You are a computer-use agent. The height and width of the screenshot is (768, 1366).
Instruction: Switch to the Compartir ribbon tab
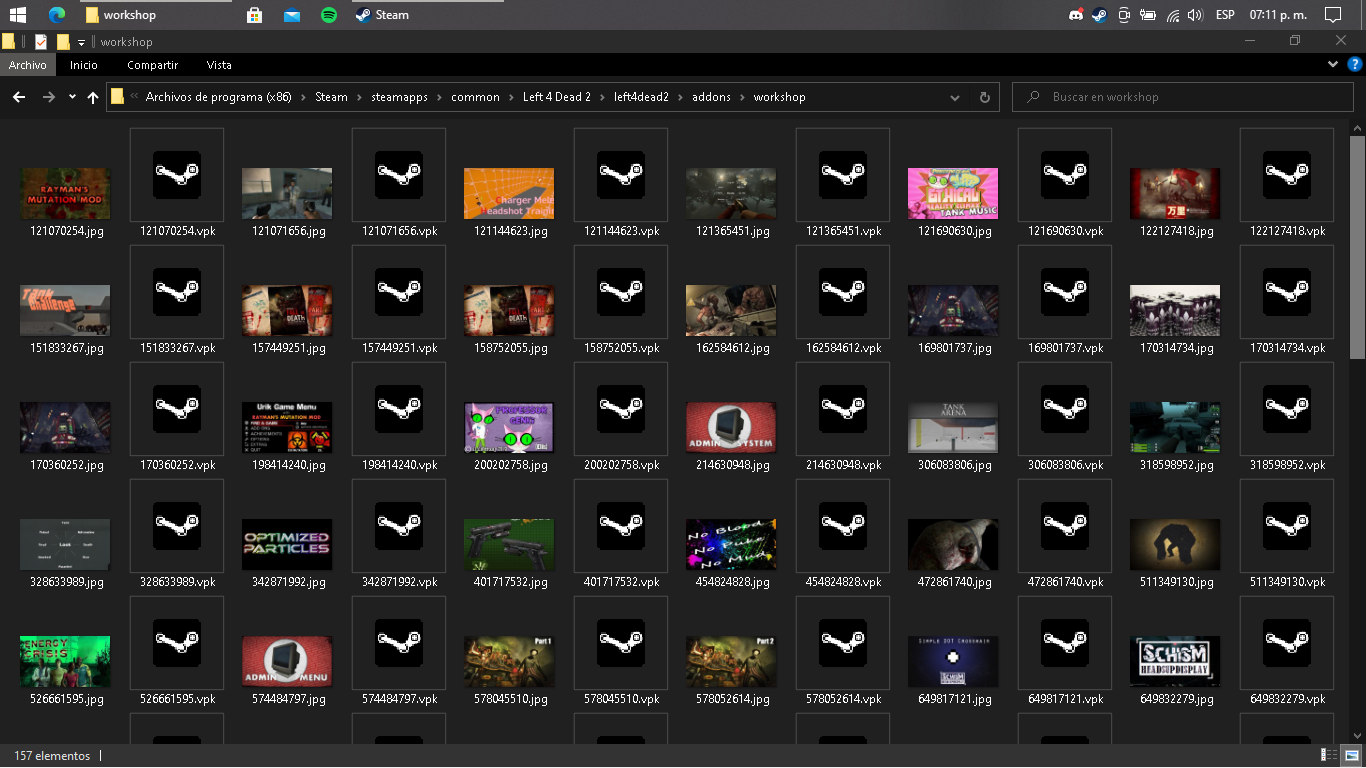click(153, 65)
